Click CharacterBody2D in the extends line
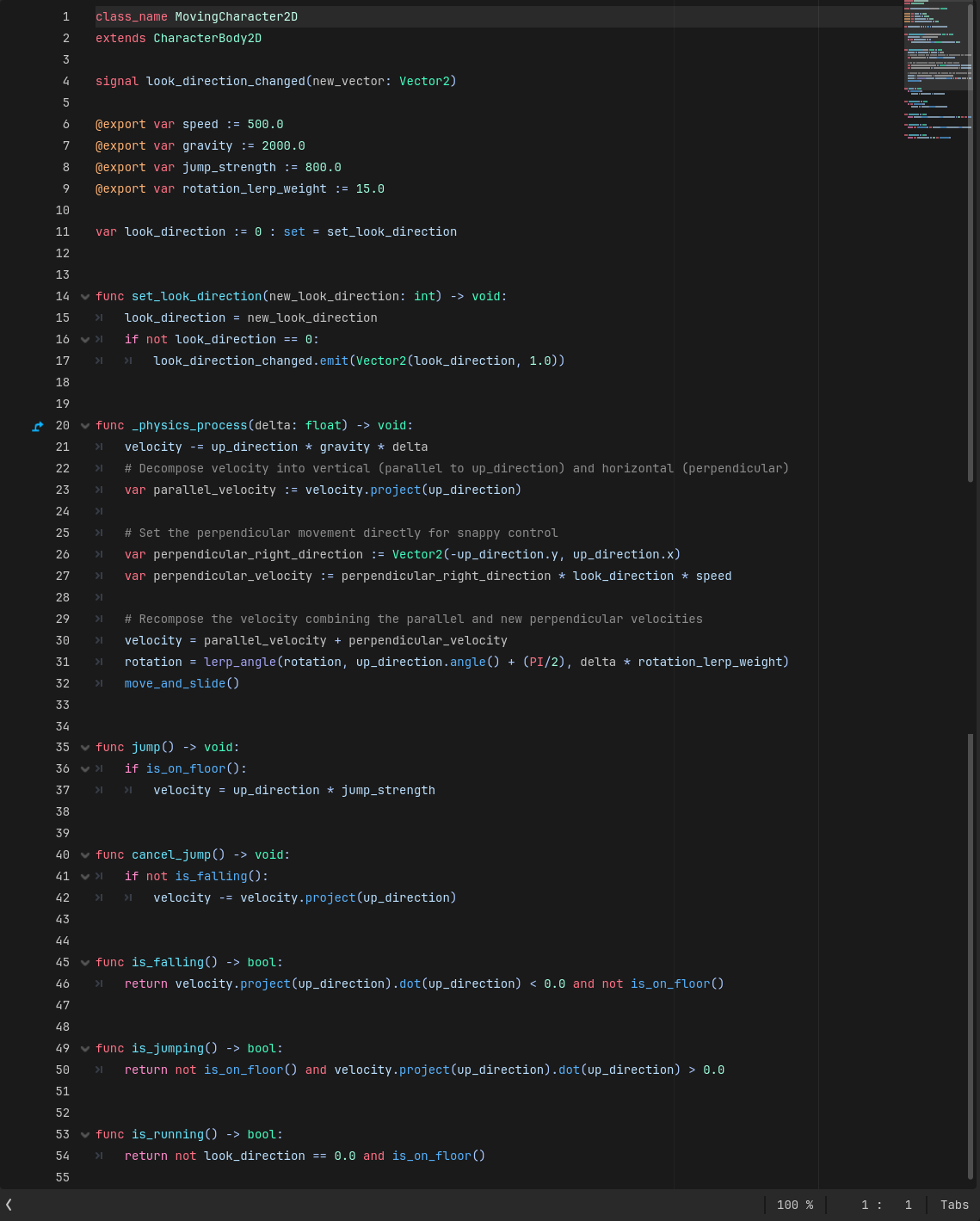Image resolution: width=980 pixels, height=1221 pixels. point(207,38)
